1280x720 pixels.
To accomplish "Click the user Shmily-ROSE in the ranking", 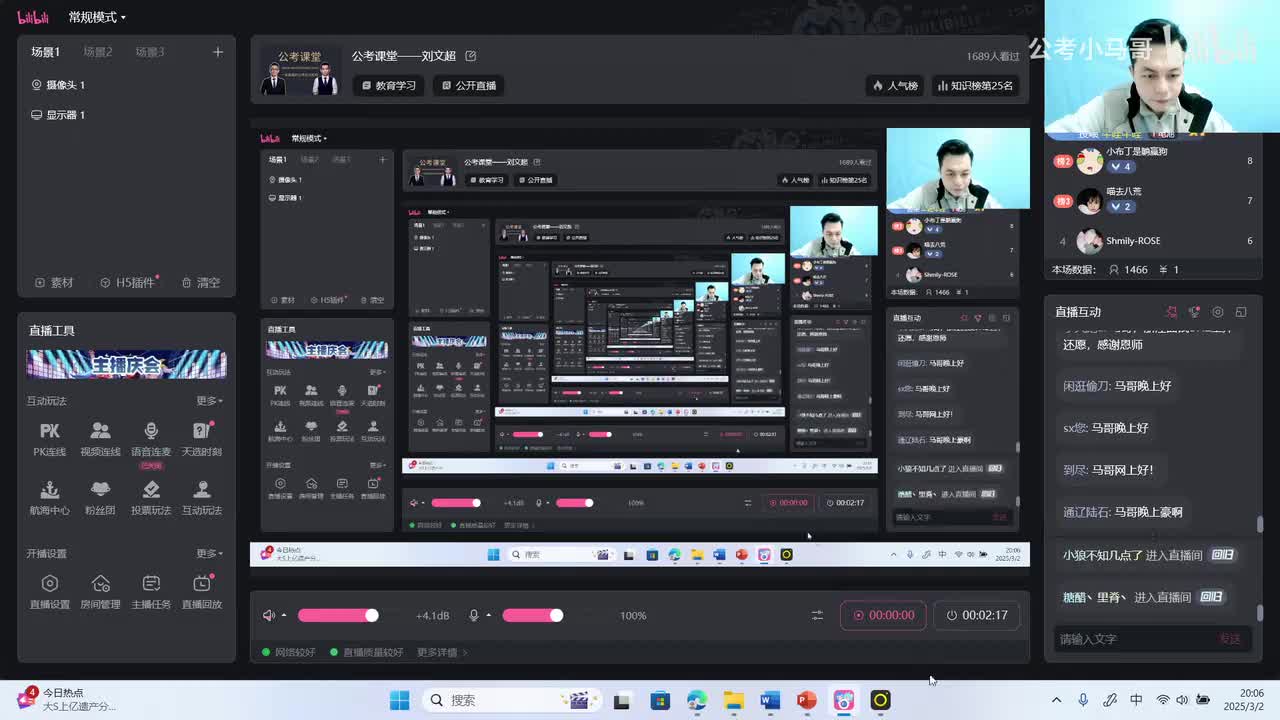I will pos(1133,241).
